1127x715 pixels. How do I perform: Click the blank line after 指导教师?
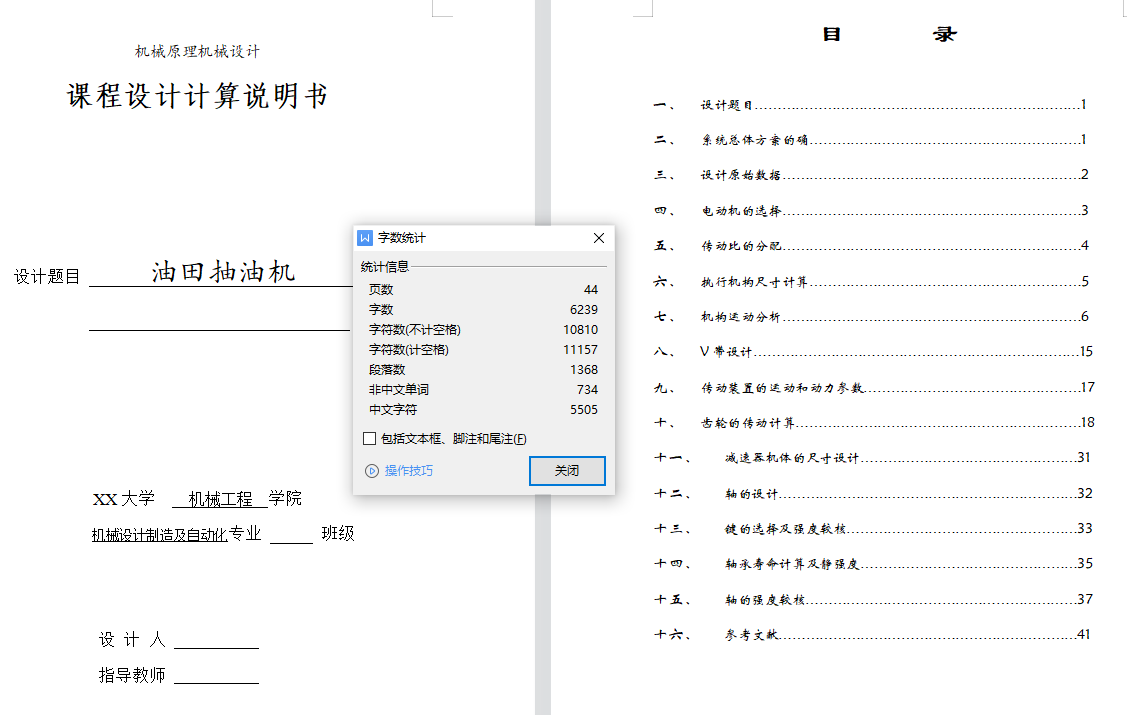216,676
